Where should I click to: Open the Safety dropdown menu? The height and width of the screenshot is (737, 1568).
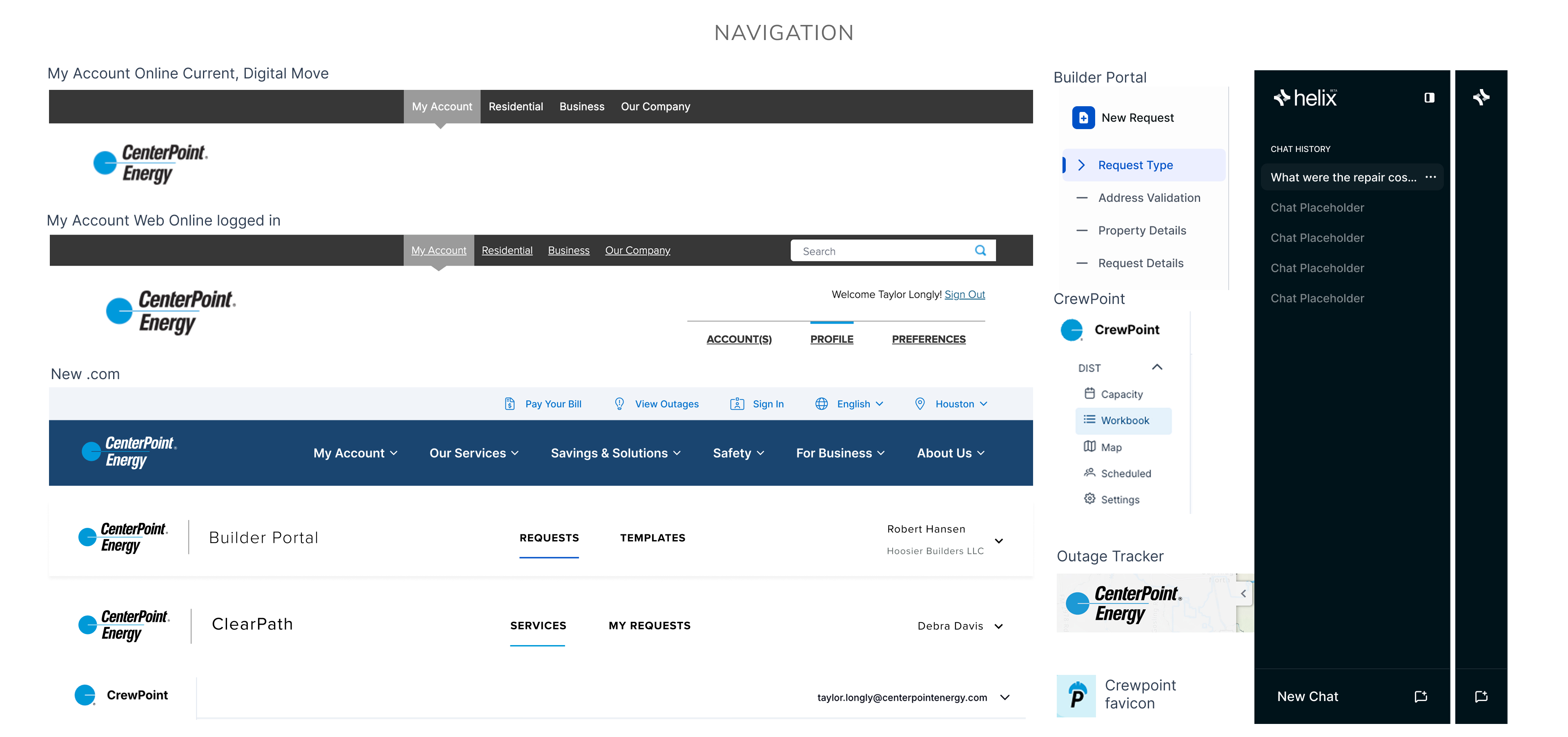(738, 453)
